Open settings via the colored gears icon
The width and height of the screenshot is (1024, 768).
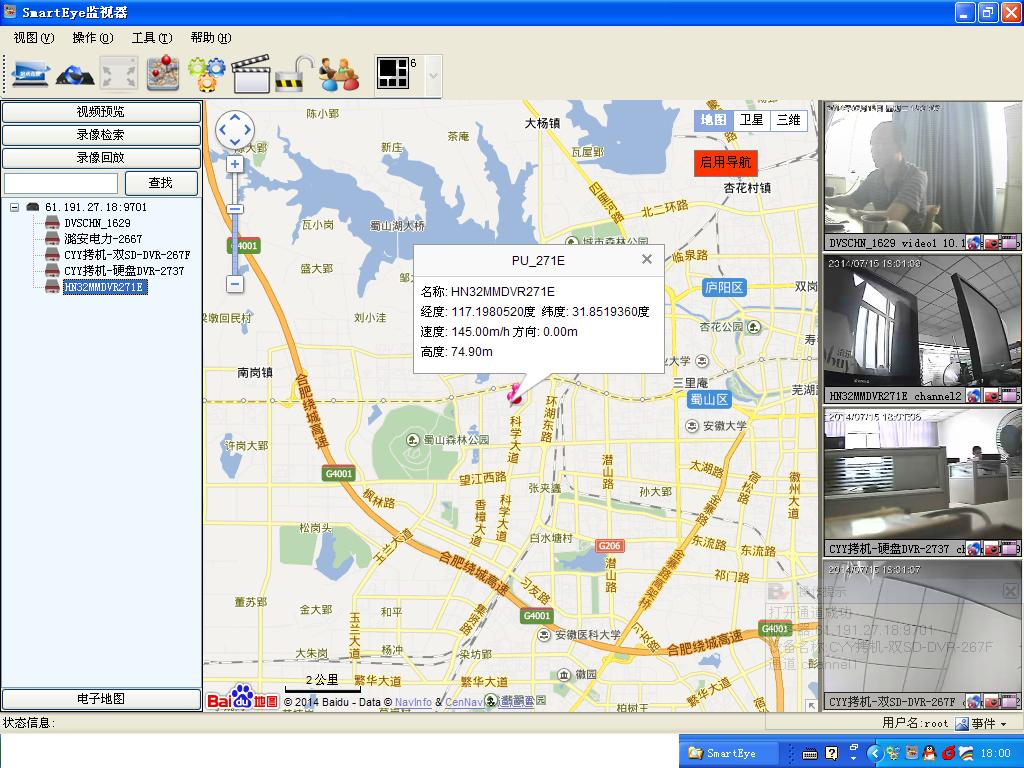point(206,73)
